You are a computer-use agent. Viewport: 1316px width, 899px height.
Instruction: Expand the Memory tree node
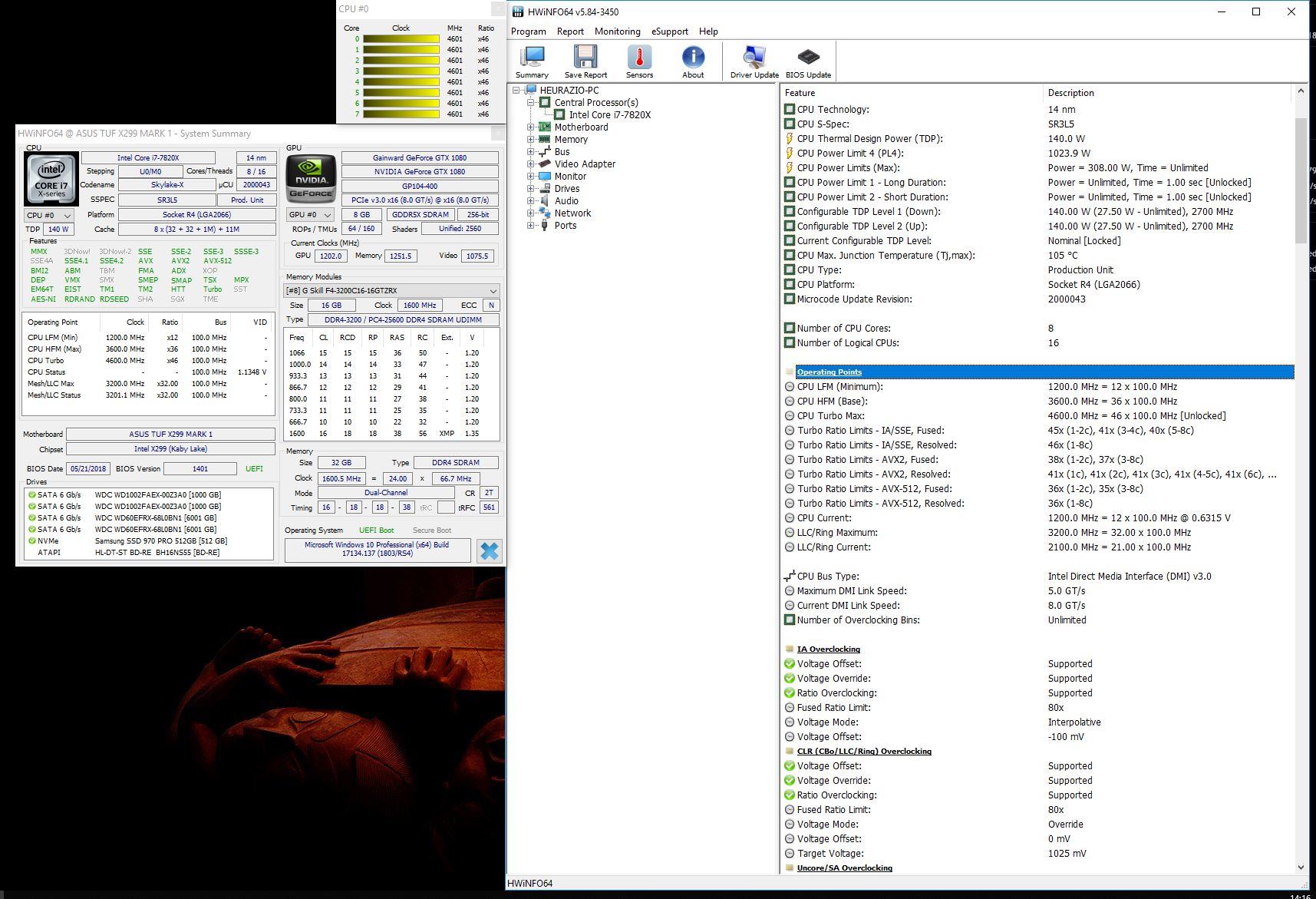[530, 139]
